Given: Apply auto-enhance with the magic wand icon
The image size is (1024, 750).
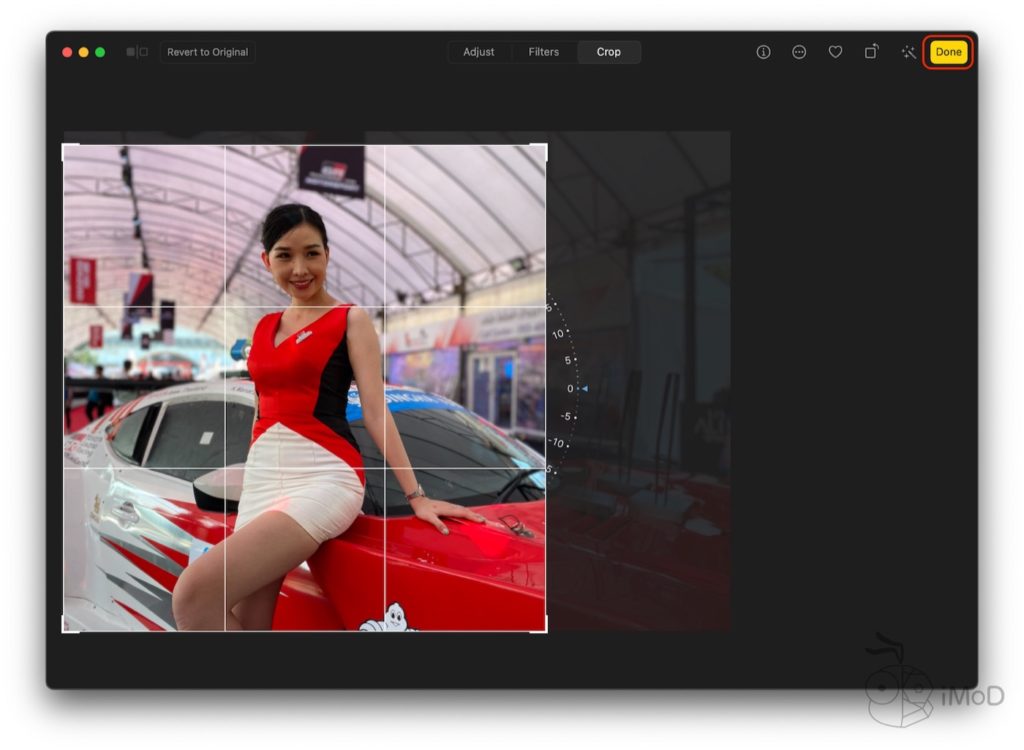Looking at the screenshot, I should point(908,52).
